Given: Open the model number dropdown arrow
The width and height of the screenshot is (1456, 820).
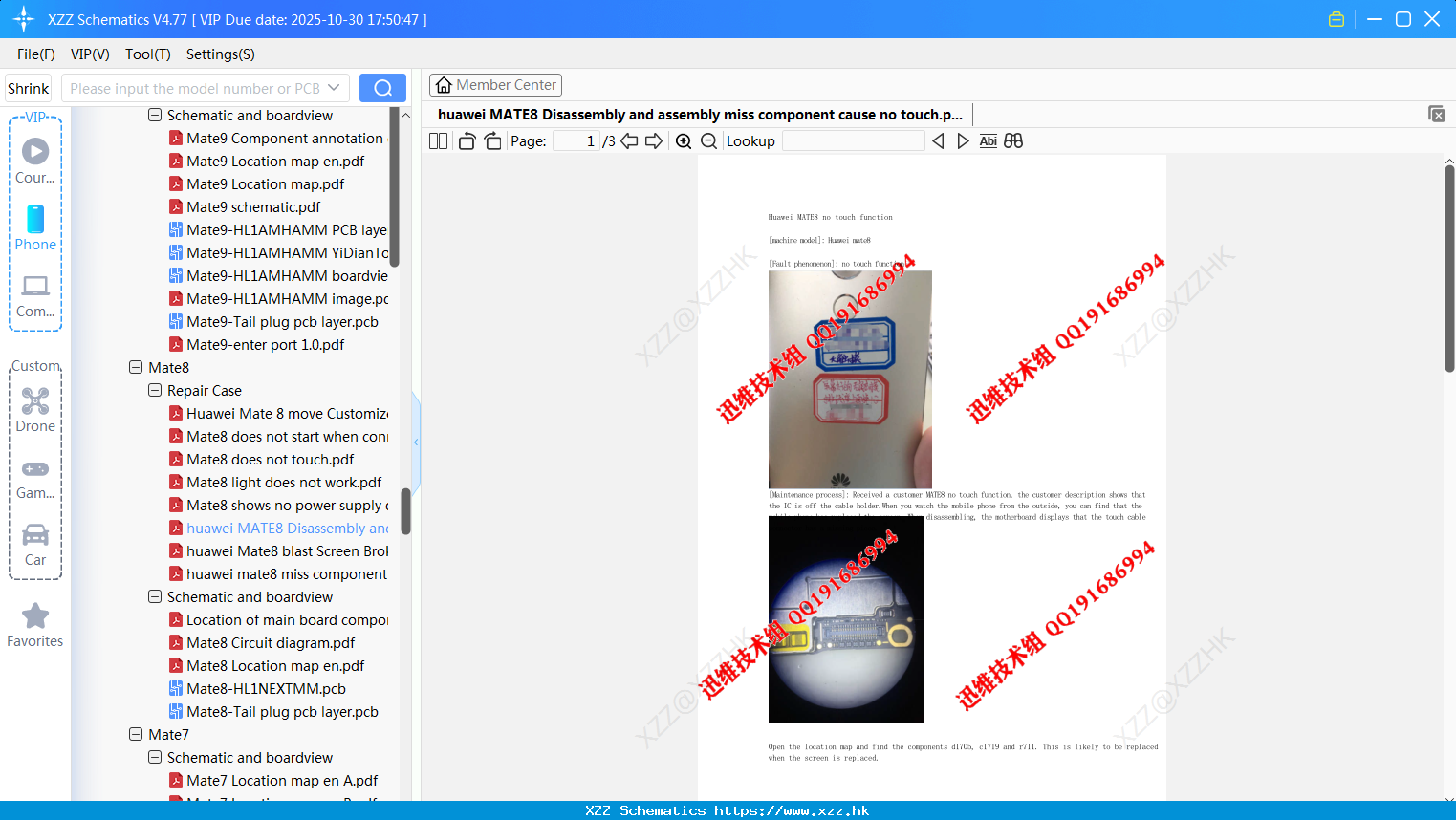Looking at the screenshot, I should point(334,88).
